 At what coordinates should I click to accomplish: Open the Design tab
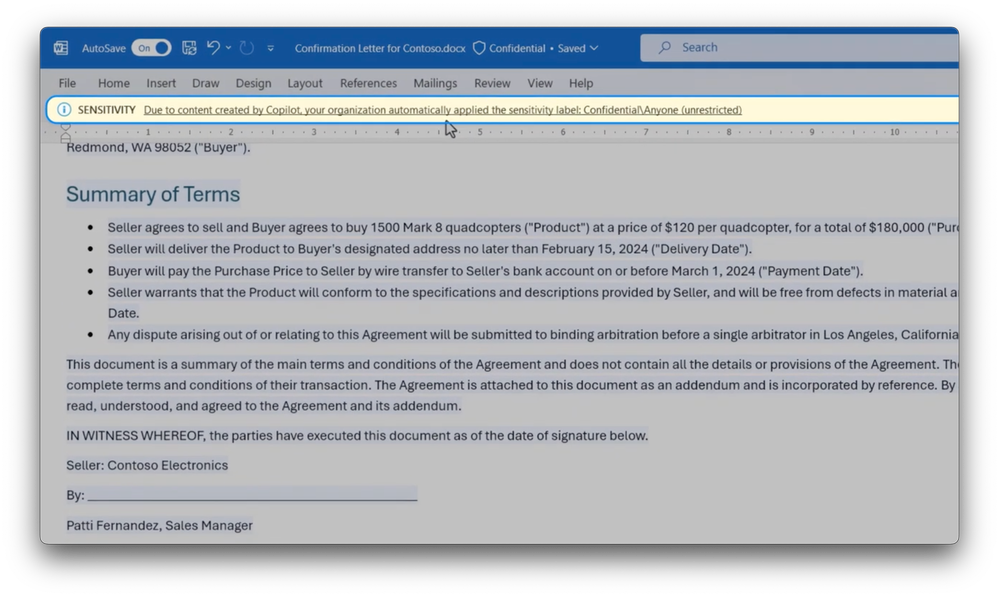[x=253, y=83]
